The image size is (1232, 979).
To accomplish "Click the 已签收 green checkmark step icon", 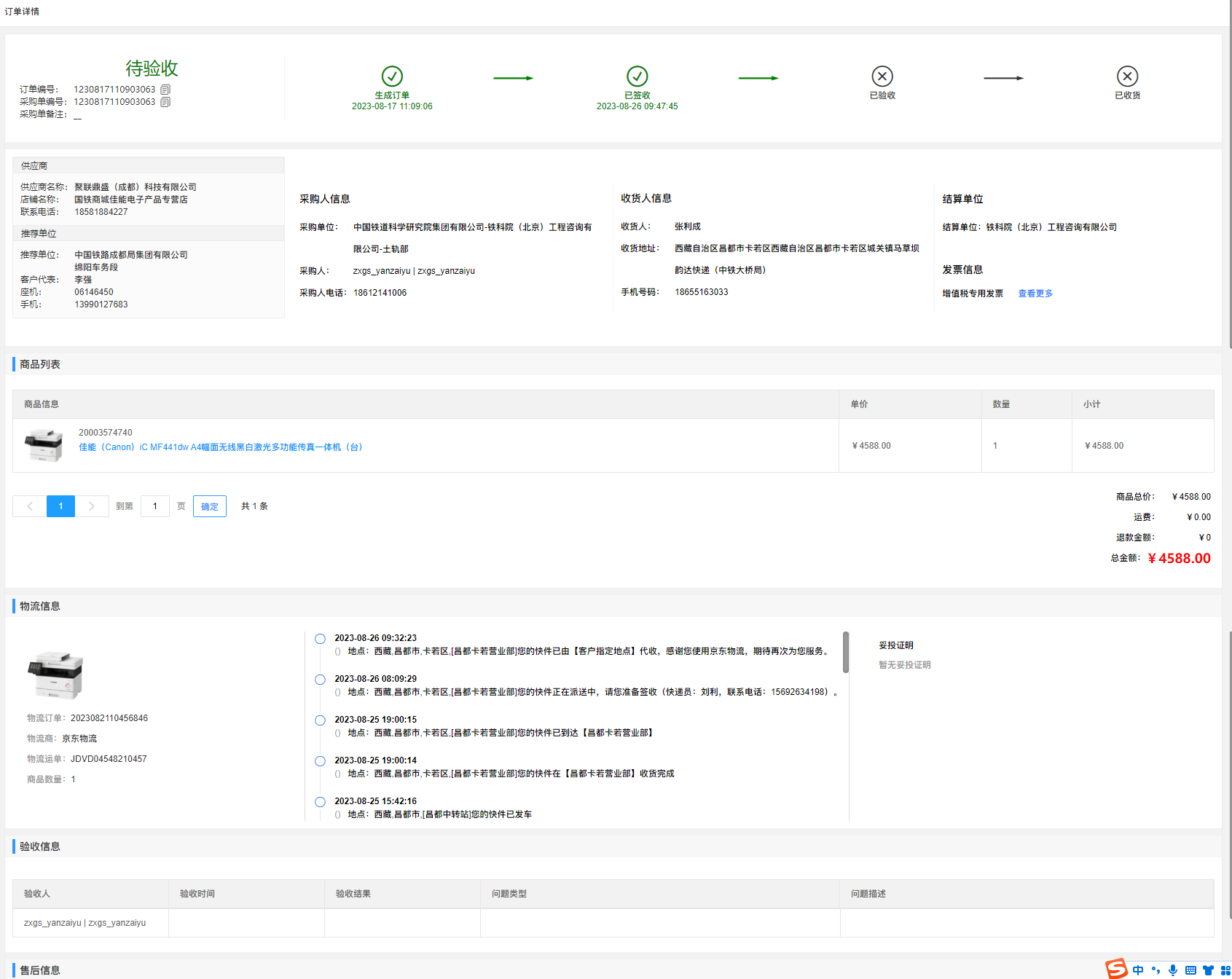I will pos(637,76).
